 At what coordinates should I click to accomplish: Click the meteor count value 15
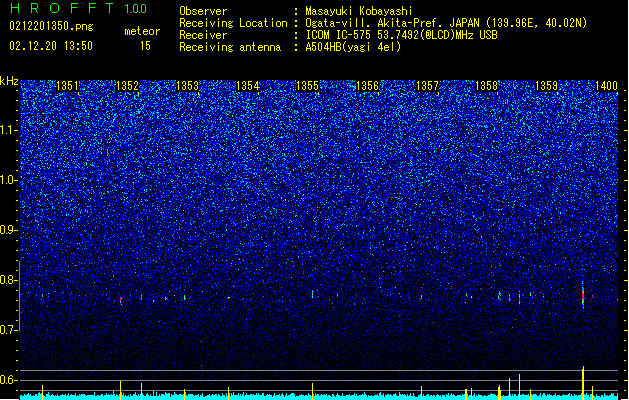(145, 46)
